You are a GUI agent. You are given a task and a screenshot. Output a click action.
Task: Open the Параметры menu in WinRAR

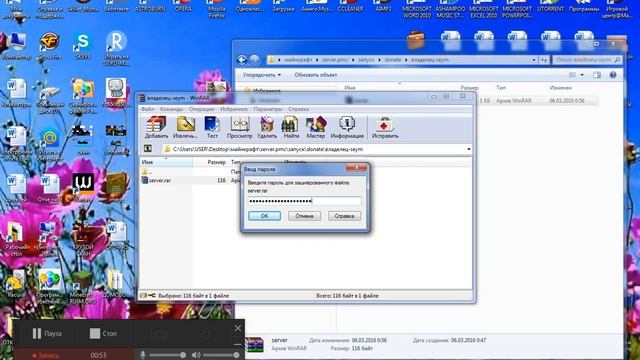coord(268,109)
